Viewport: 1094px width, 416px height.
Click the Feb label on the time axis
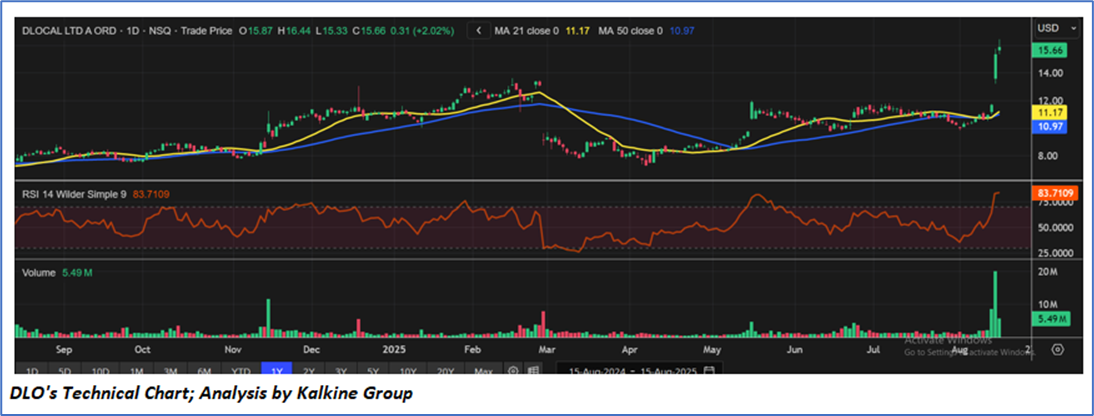[474, 349]
